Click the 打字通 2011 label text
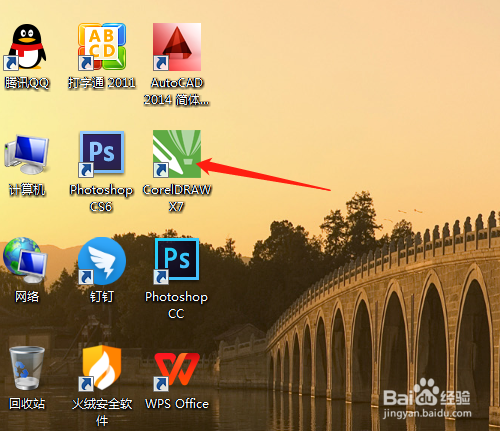This screenshot has height=431, width=500. [102, 82]
